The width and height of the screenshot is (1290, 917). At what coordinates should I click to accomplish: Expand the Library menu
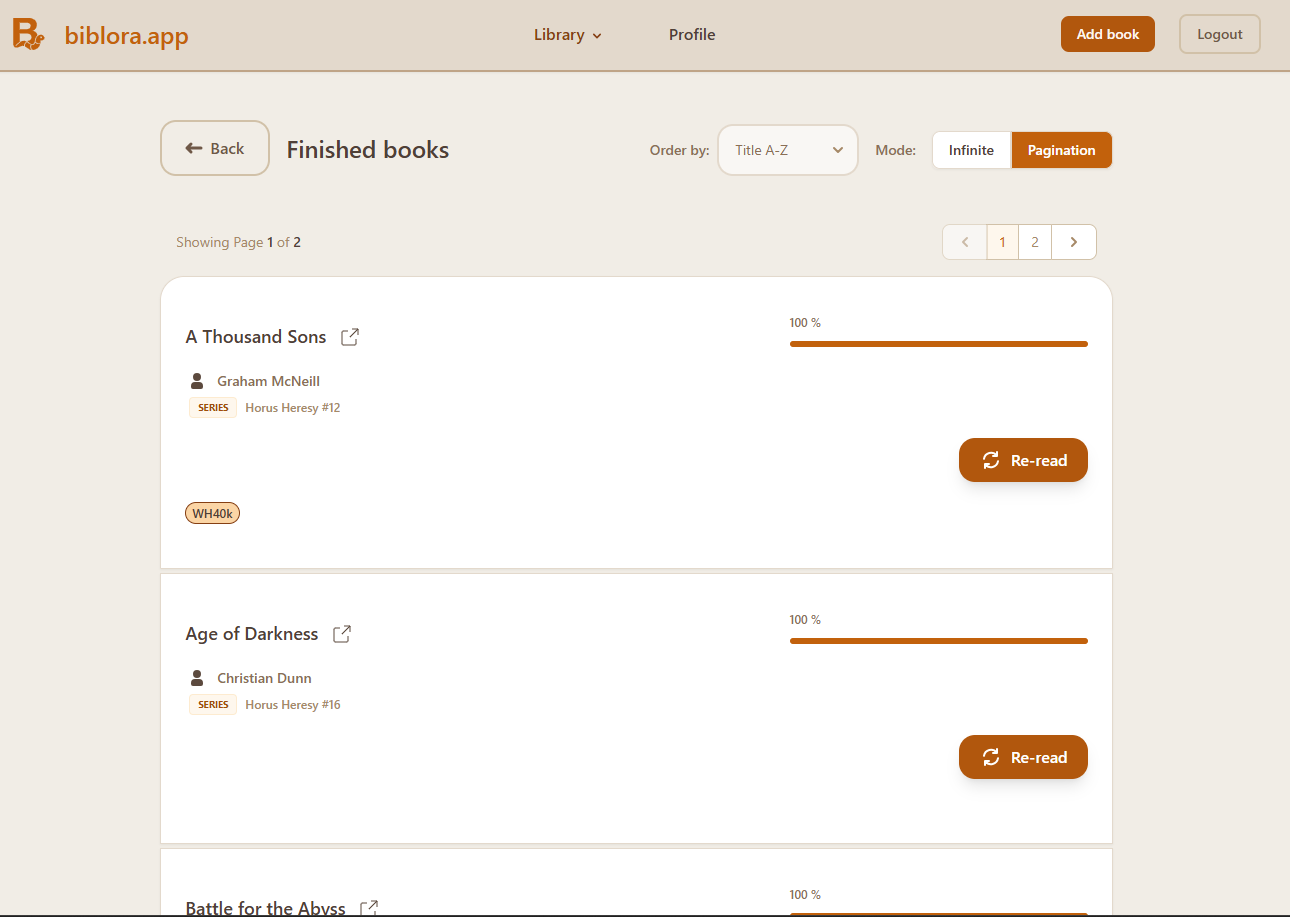[x=567, y=35]
